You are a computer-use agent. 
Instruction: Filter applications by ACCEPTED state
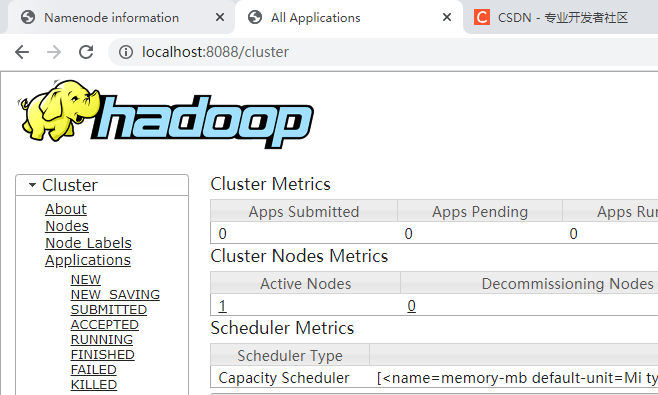pos(104,325)
